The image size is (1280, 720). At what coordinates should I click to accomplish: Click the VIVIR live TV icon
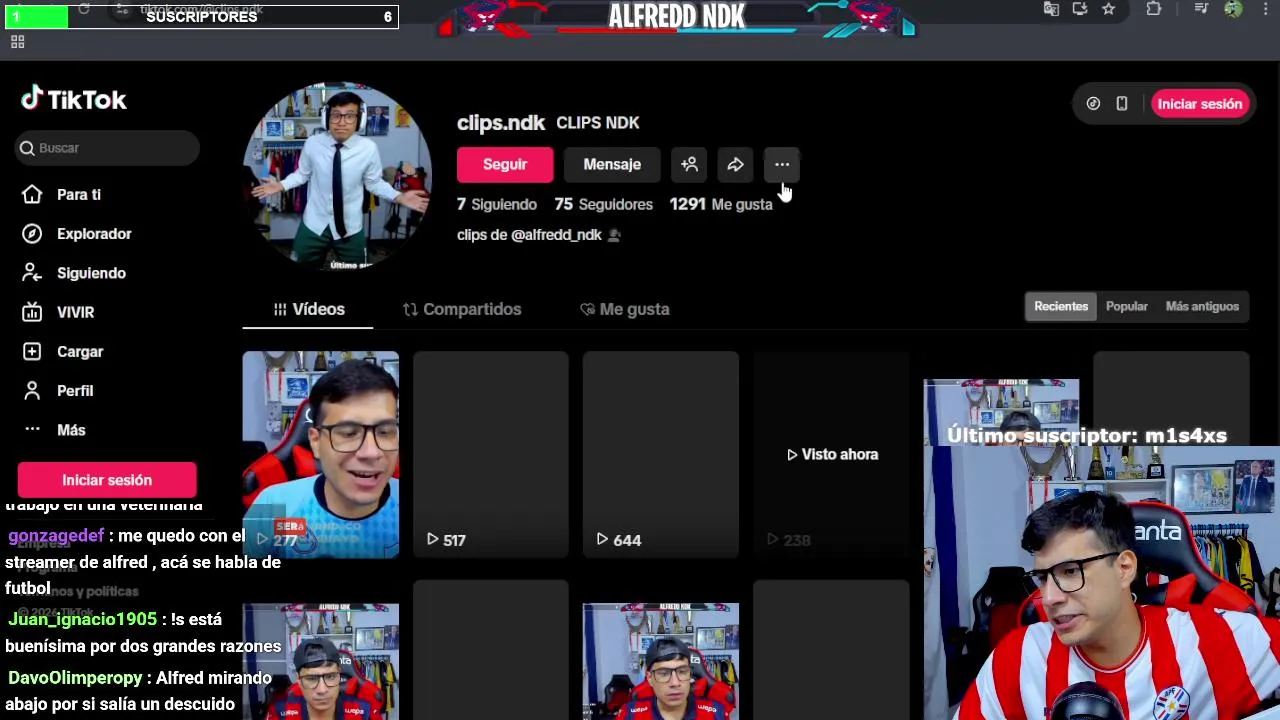pos(32,312)
